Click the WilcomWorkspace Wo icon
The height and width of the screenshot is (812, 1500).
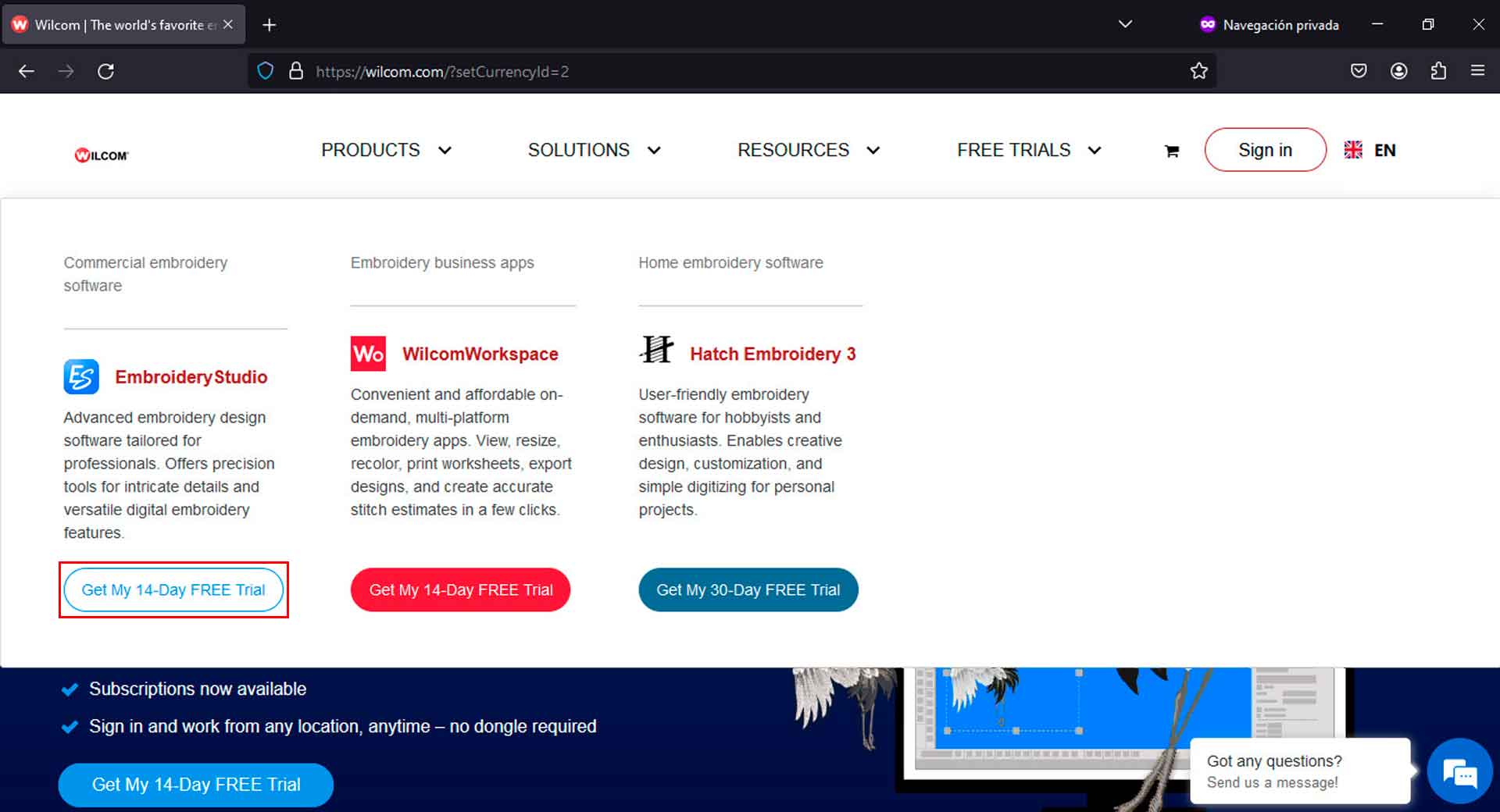pos(368,354)
